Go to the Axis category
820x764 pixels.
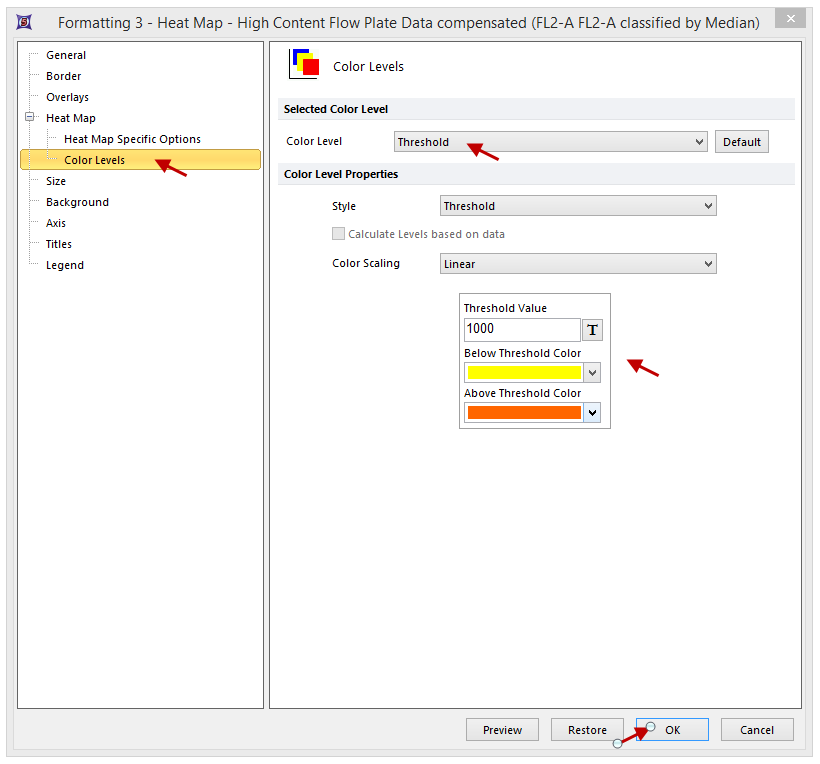click(x=56, y=223)
